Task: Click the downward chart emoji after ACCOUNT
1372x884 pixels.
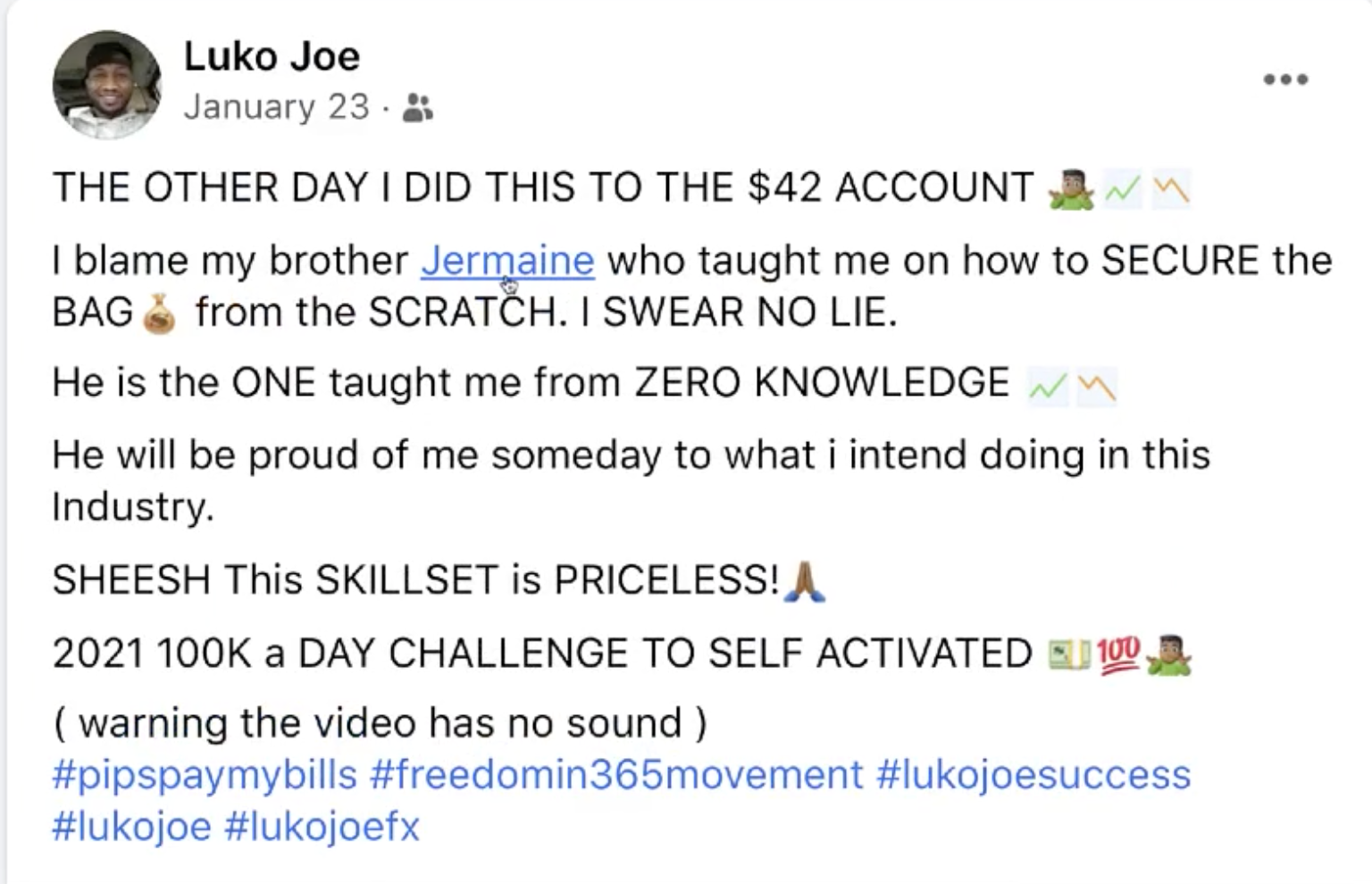Action: pyautogui.click(x=1170, y=188)
